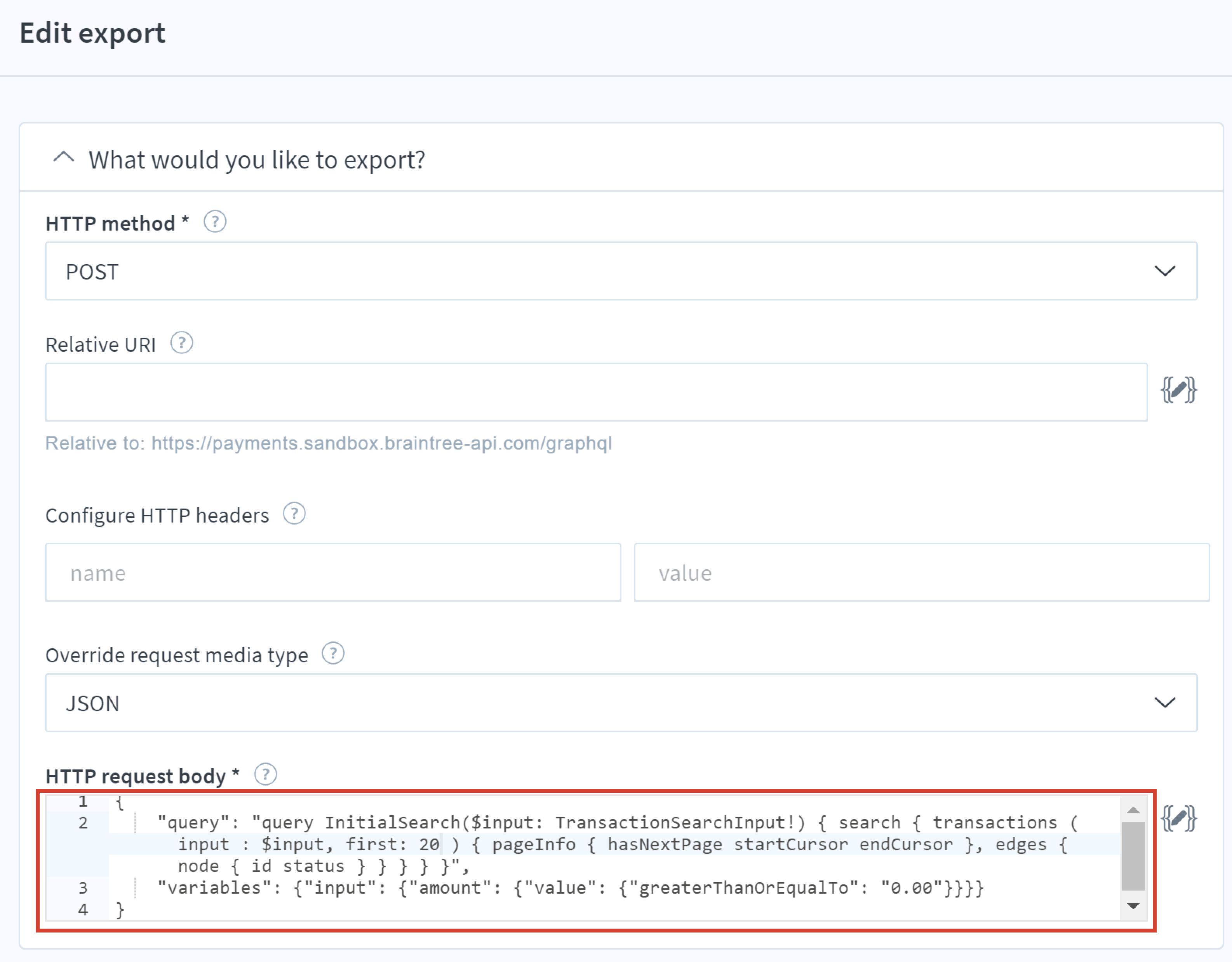
Task: Collapse the 'What would you like to export?' section
Action: tap(63, 158)
